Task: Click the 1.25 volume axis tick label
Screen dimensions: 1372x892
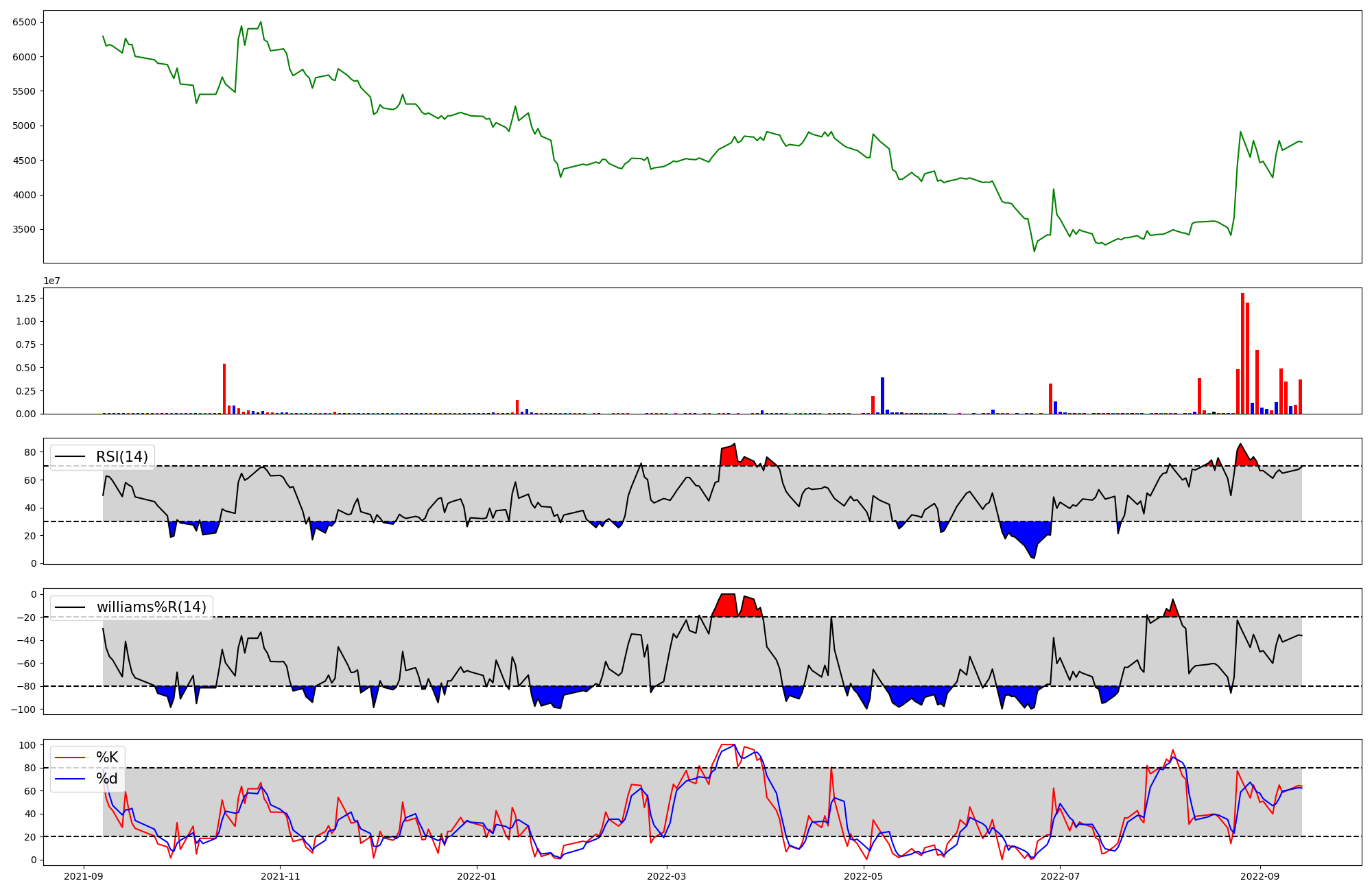Action: [26, 298]
